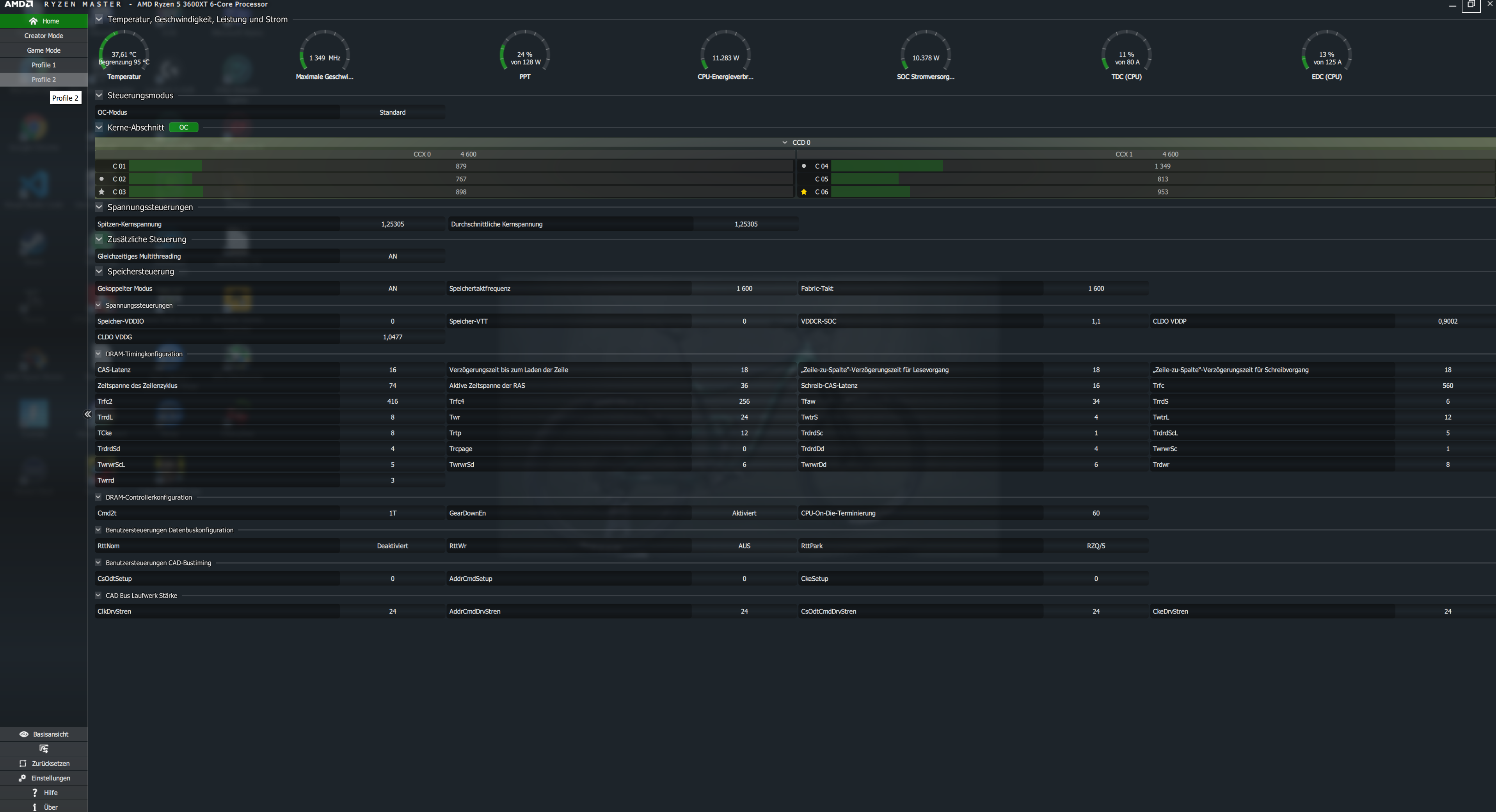Toggle the green OC switch in Kerne-Abschnitt
1496x812 pixels.
click(x=183, y=127)
